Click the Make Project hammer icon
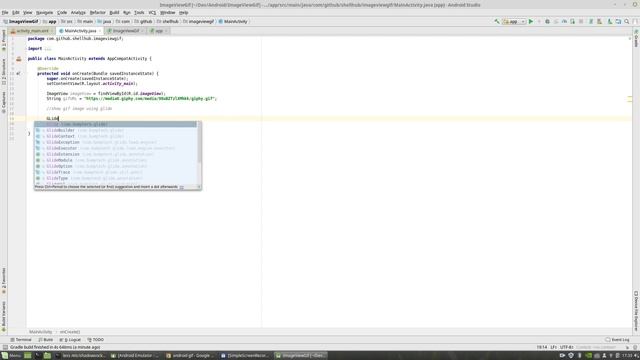This screenshot has width=640, height=360. coord(497,21)
